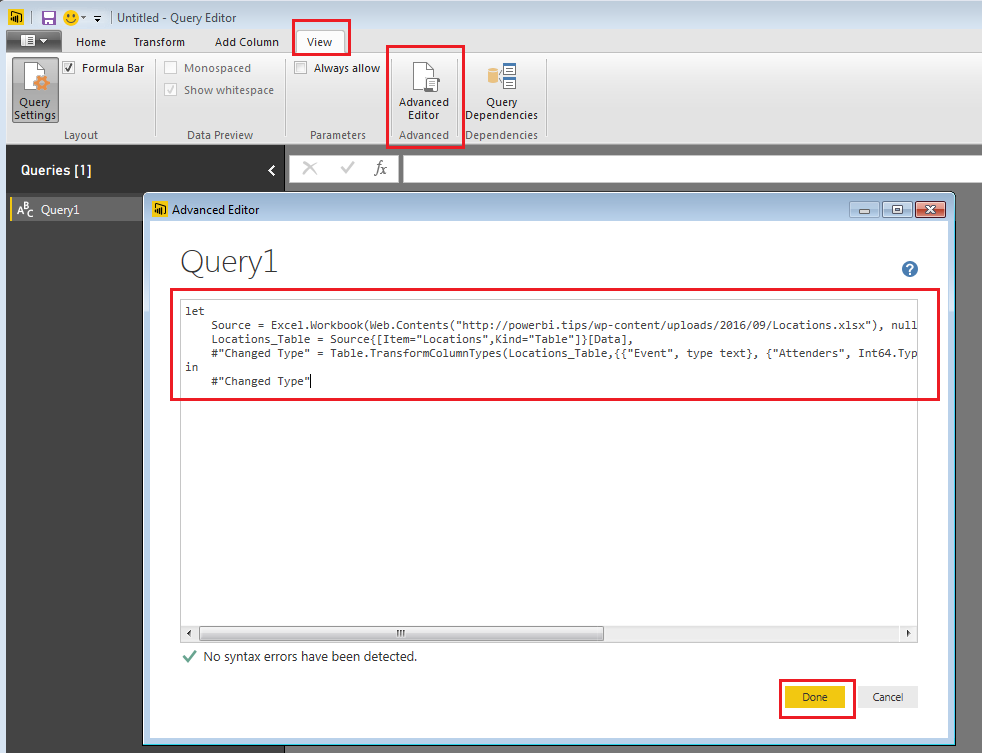
Task: Click the fx formula icon
Action: pos(380,168)
